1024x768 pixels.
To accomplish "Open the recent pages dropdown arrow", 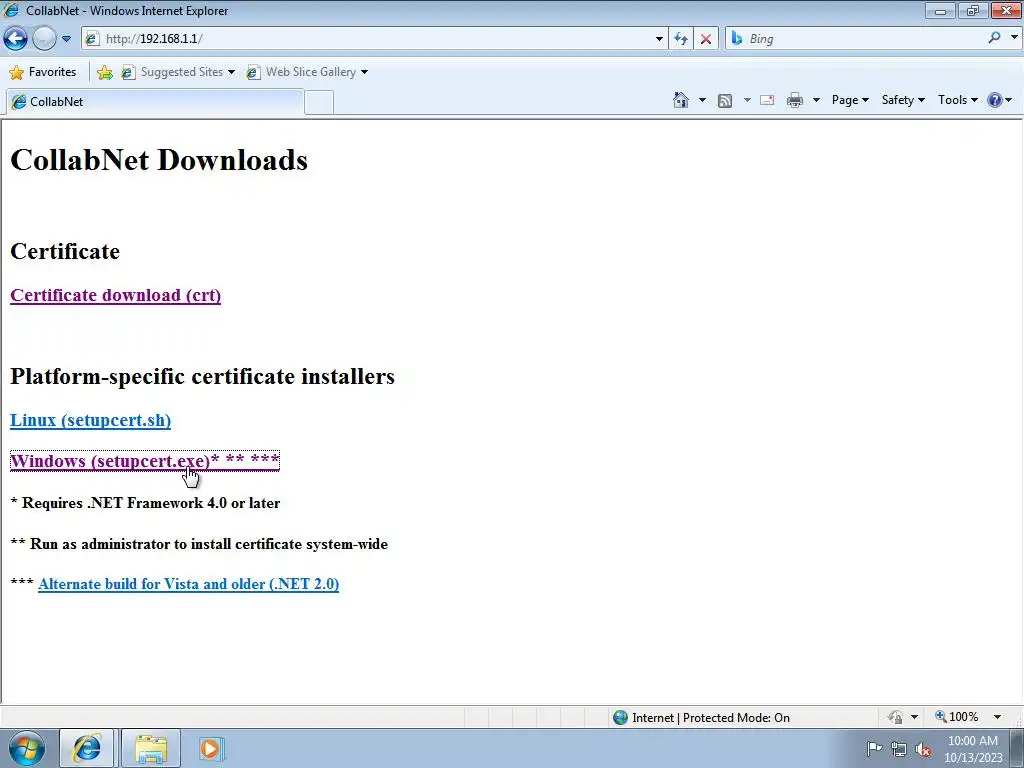I will 66,39.
